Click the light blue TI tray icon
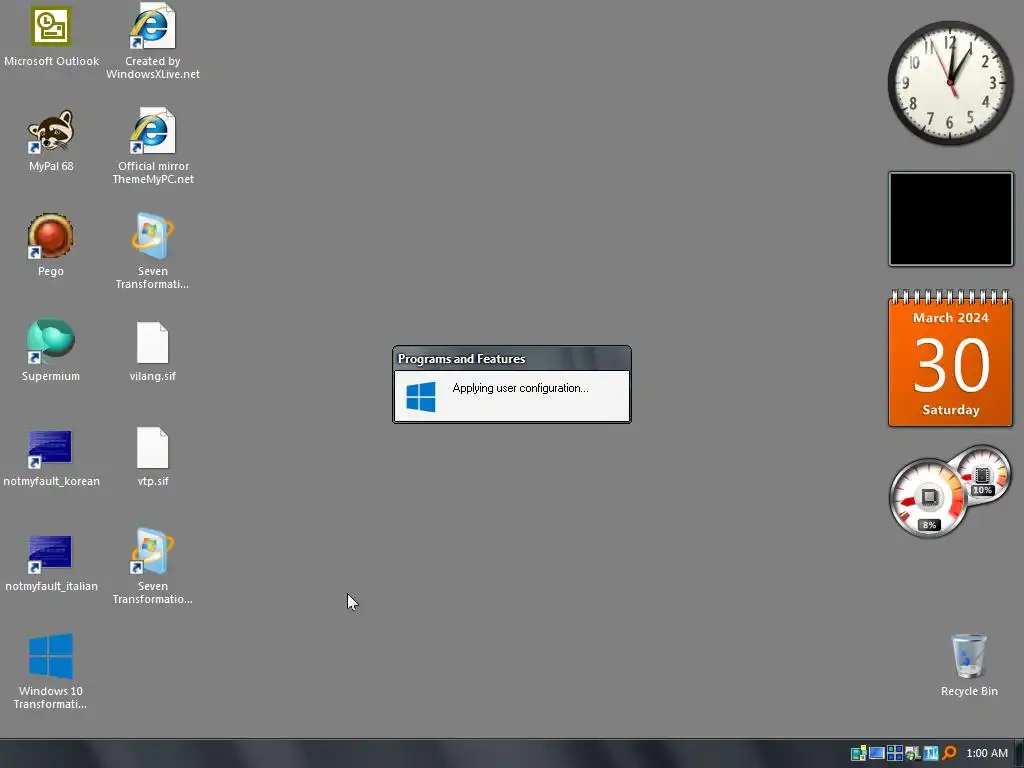The height and width of the screenshot is (768, 1024). click(931, 753)
